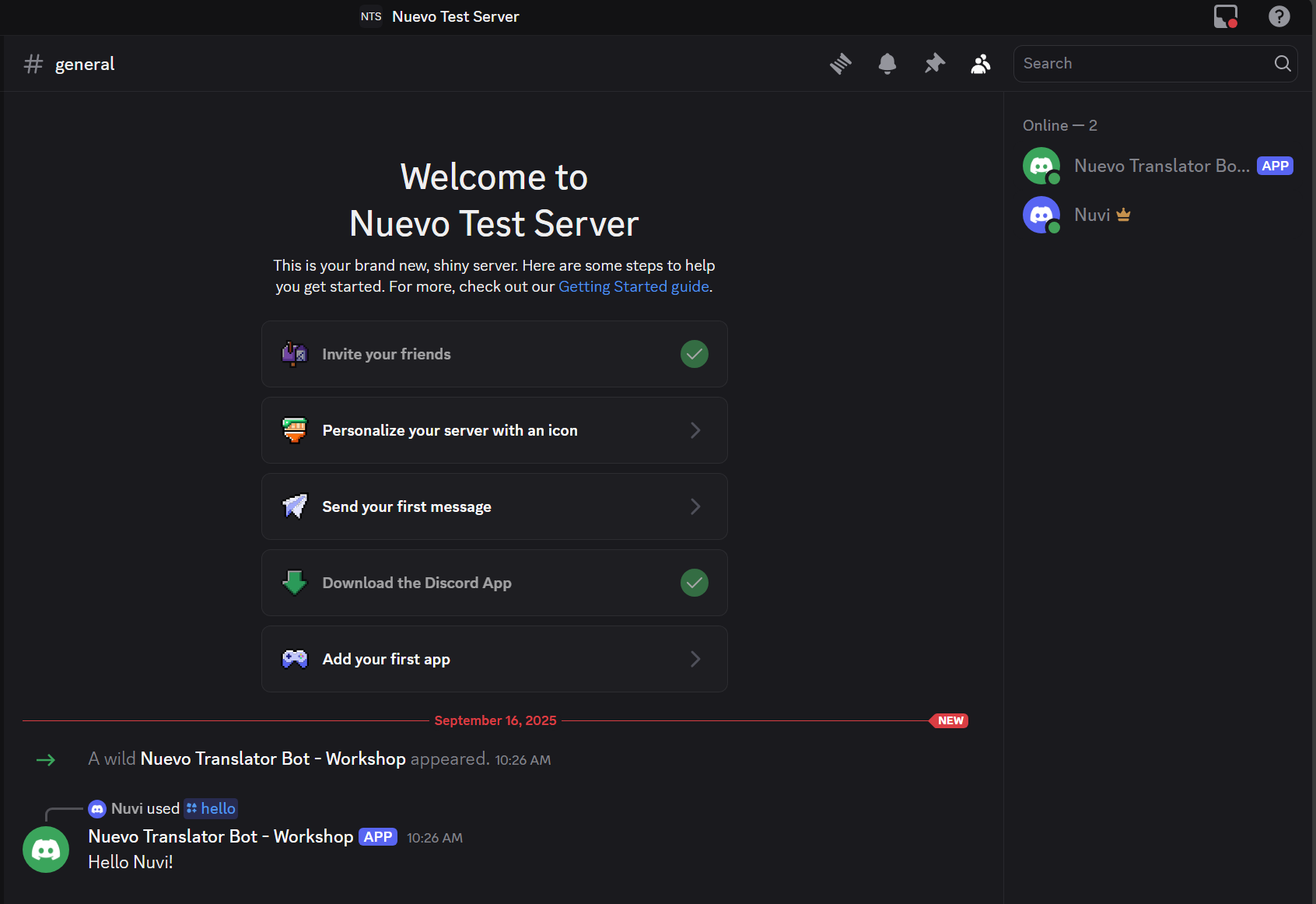
Task: Click Nuvi's blue avatar in member list
Action: 1041,215
